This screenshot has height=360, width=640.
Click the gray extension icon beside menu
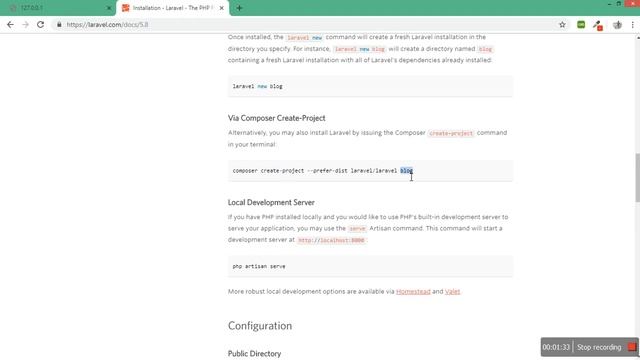coord(617,24)
